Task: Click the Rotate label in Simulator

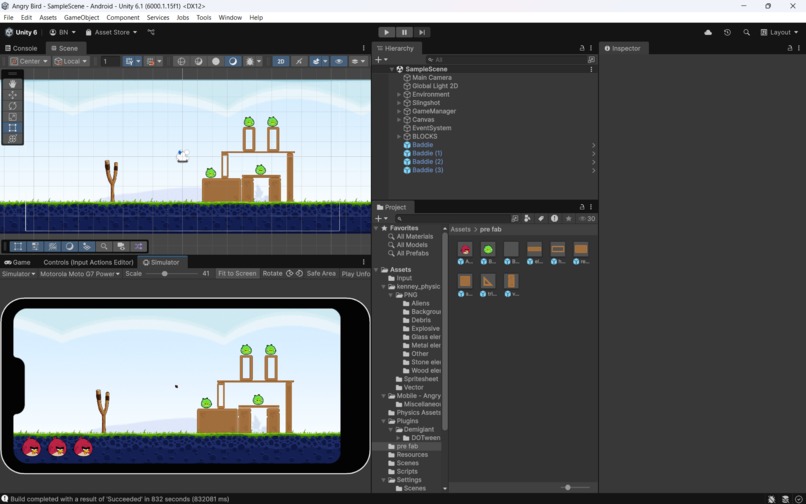Action: tap(272, 274)
